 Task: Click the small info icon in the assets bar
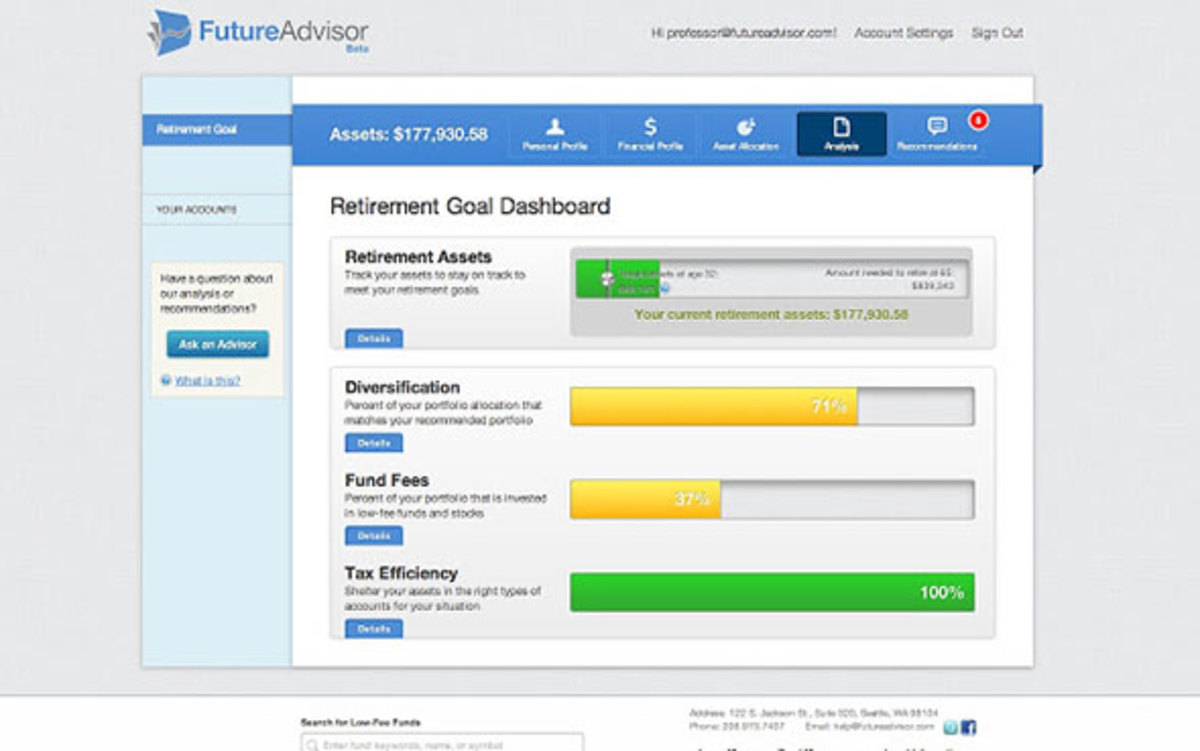665,288
